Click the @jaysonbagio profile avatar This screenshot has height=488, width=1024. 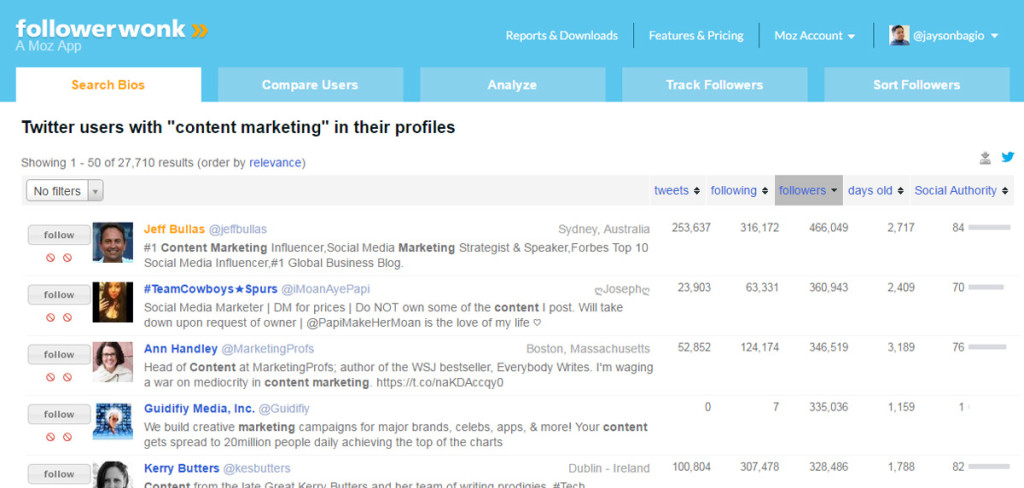point(899,35)
